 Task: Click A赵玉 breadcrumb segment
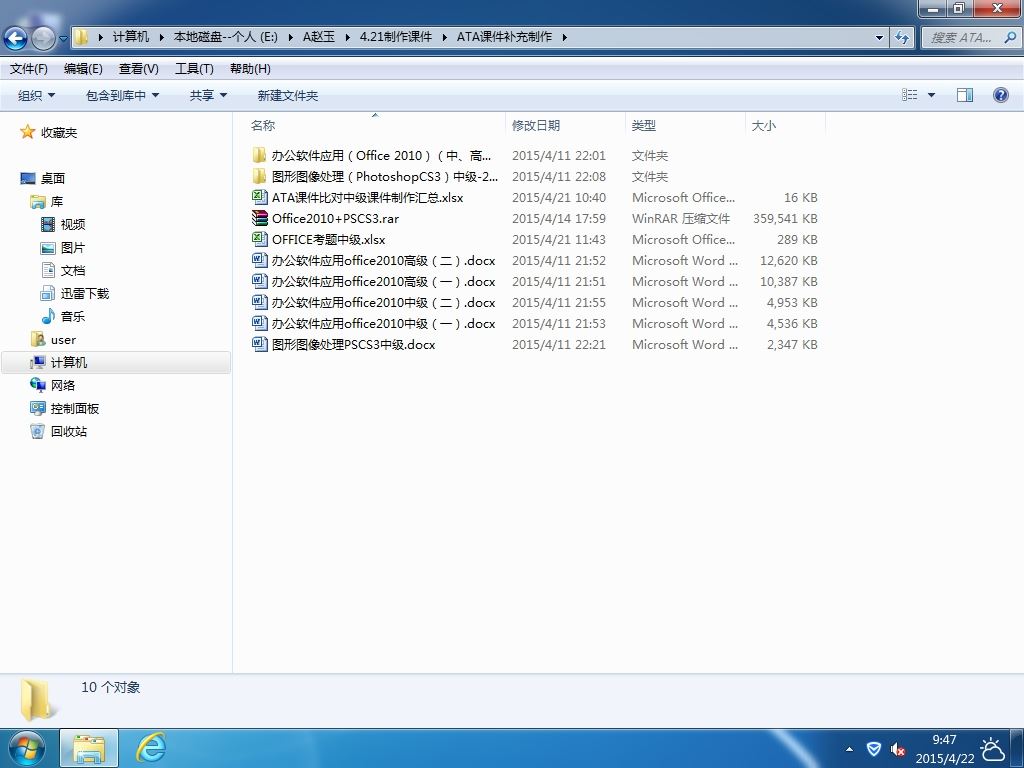[319, 37]
